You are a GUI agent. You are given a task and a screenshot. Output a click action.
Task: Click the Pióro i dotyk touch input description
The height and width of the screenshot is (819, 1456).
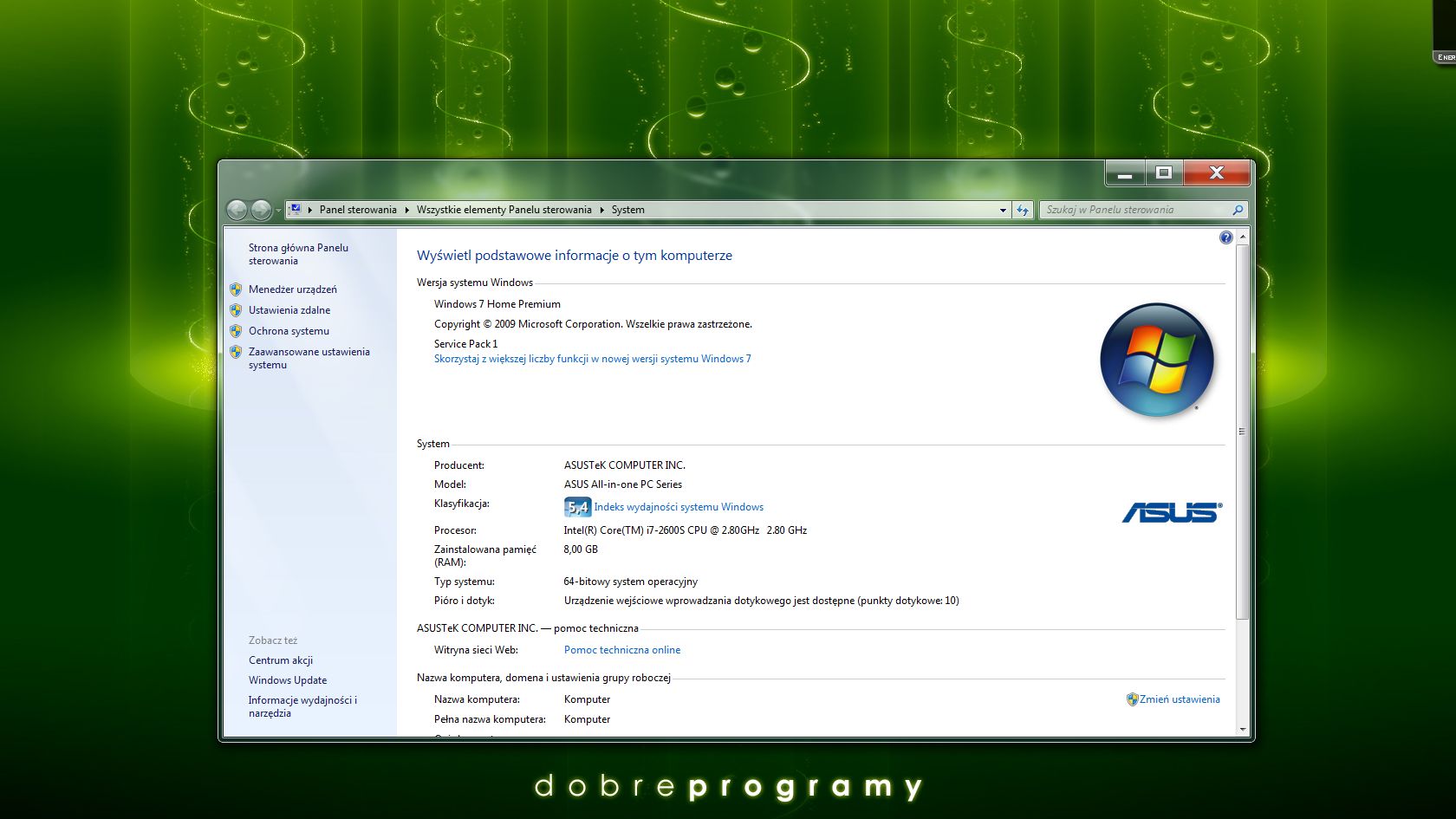point(762,601)
